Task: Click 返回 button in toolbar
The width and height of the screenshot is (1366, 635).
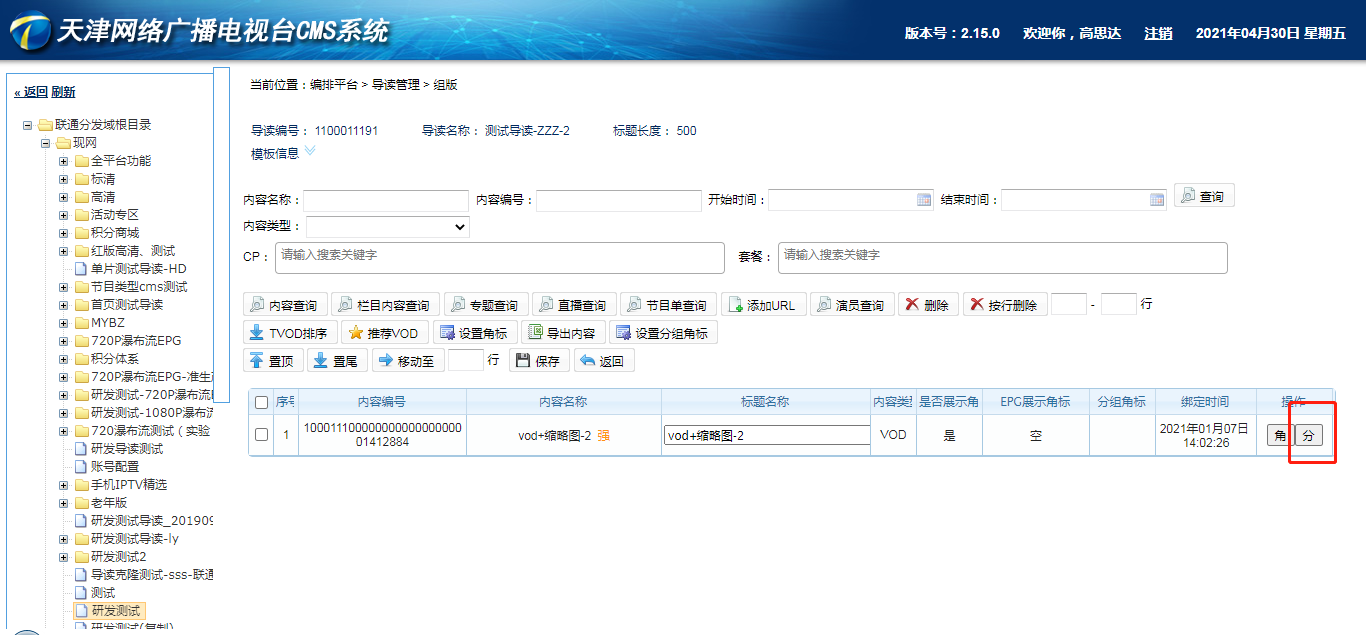Action: tap(604, 361)
